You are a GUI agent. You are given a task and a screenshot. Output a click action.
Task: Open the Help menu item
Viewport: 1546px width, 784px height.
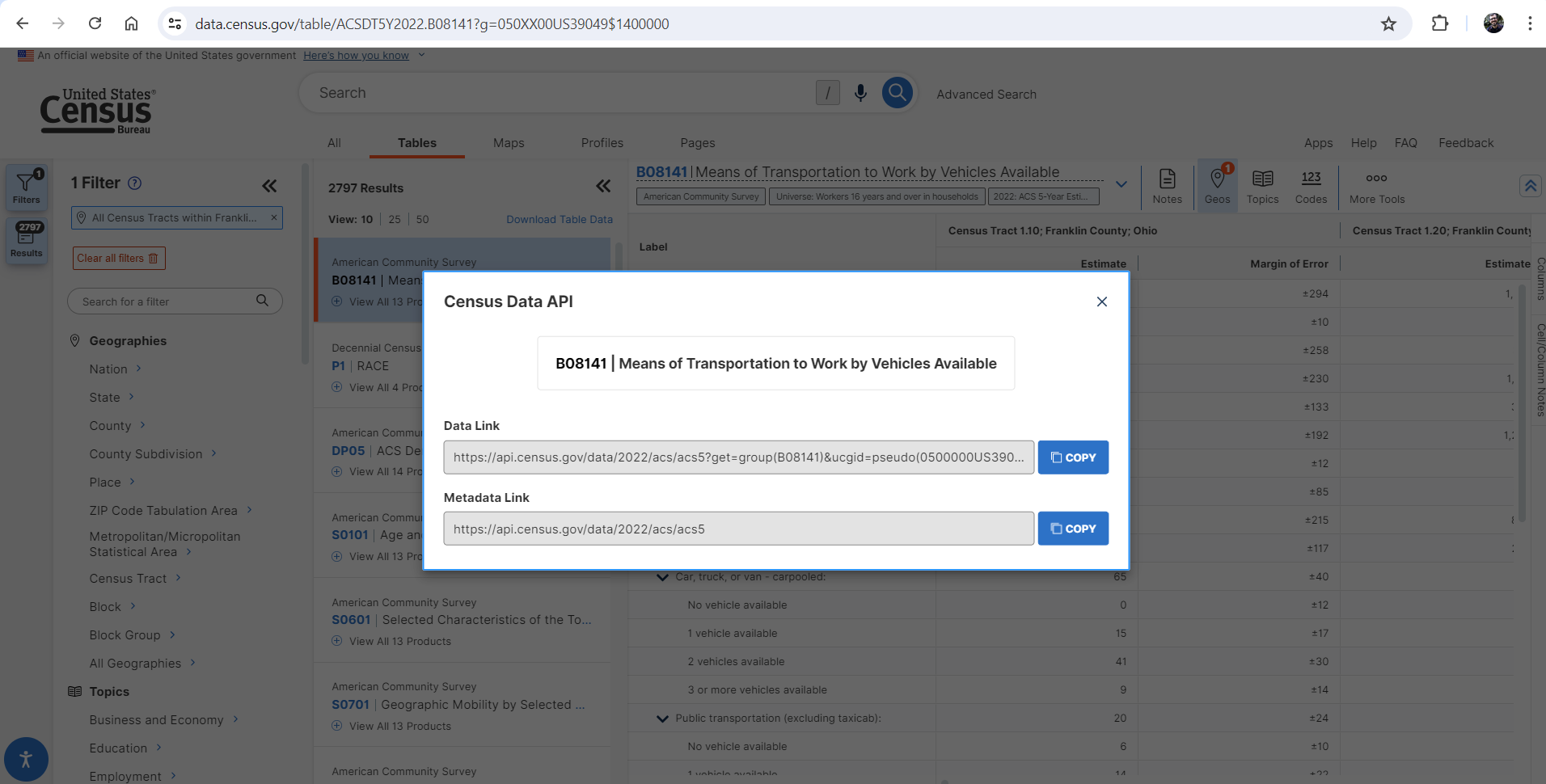click(x=1363, y=142)
